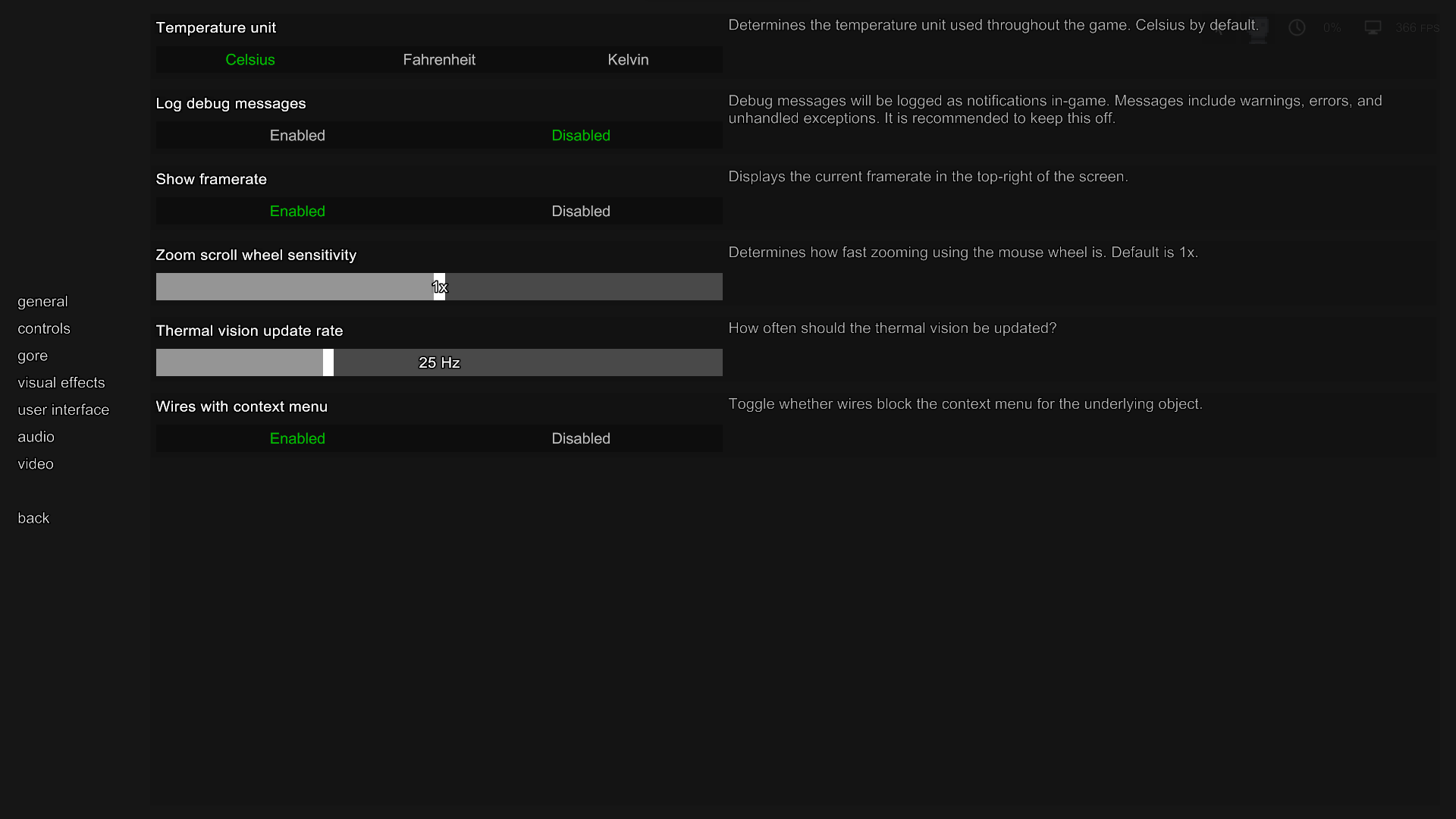This screenshot has width=1456, height=819.
Task: Click the thermal vision update rate slider
Action: coord(328,363)
